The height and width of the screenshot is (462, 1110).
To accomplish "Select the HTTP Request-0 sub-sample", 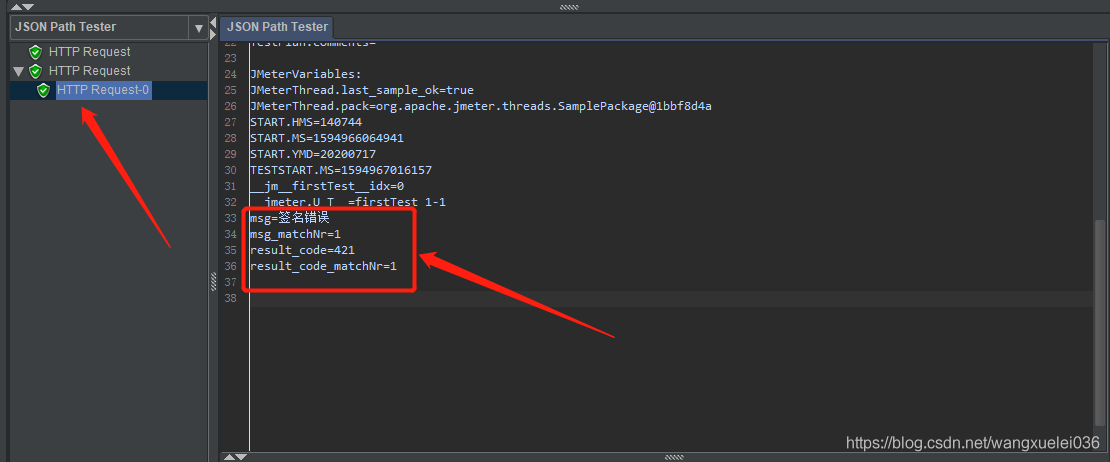I will pyautogui.click(x=103, y=91).
